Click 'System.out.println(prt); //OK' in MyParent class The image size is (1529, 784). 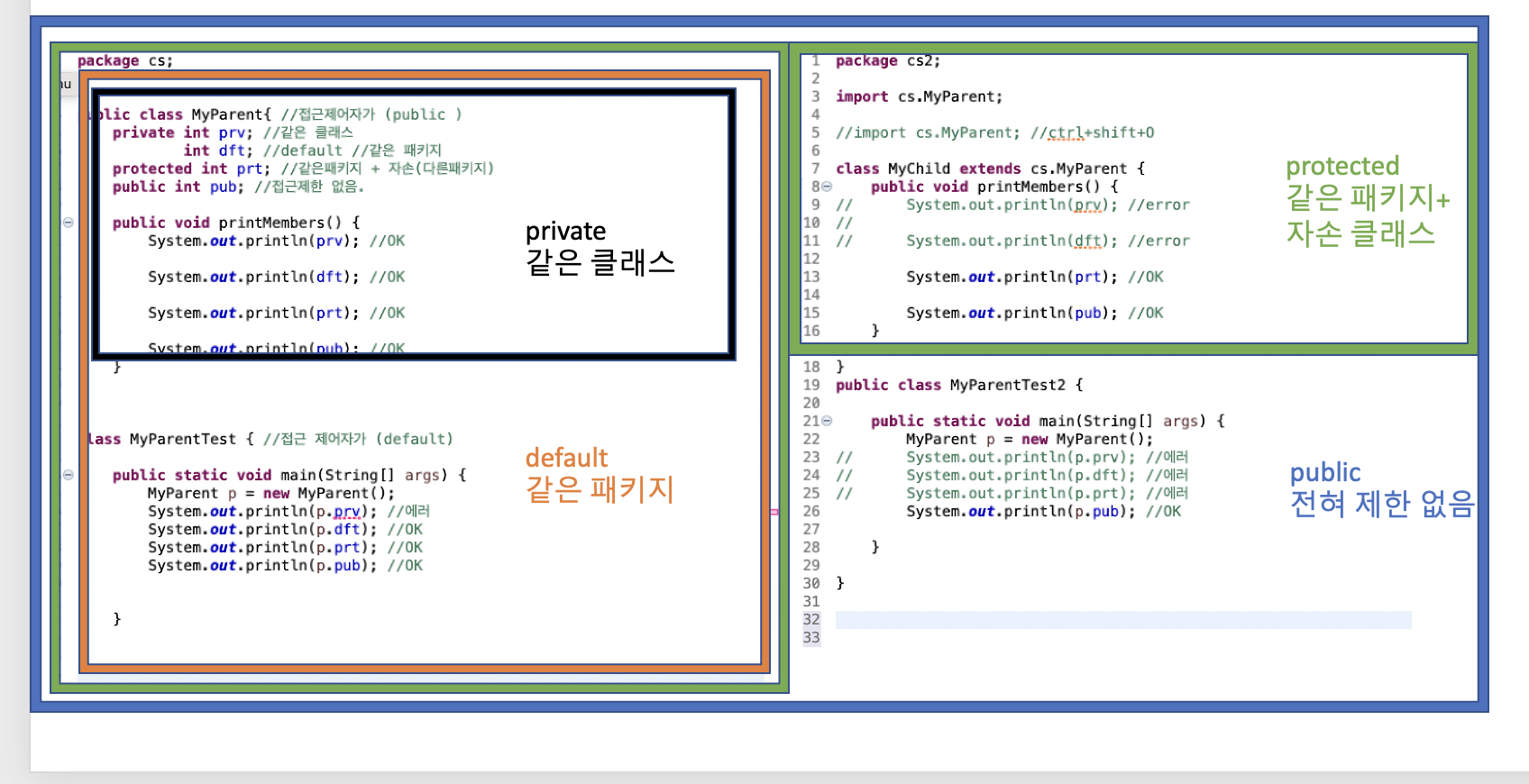277,313
